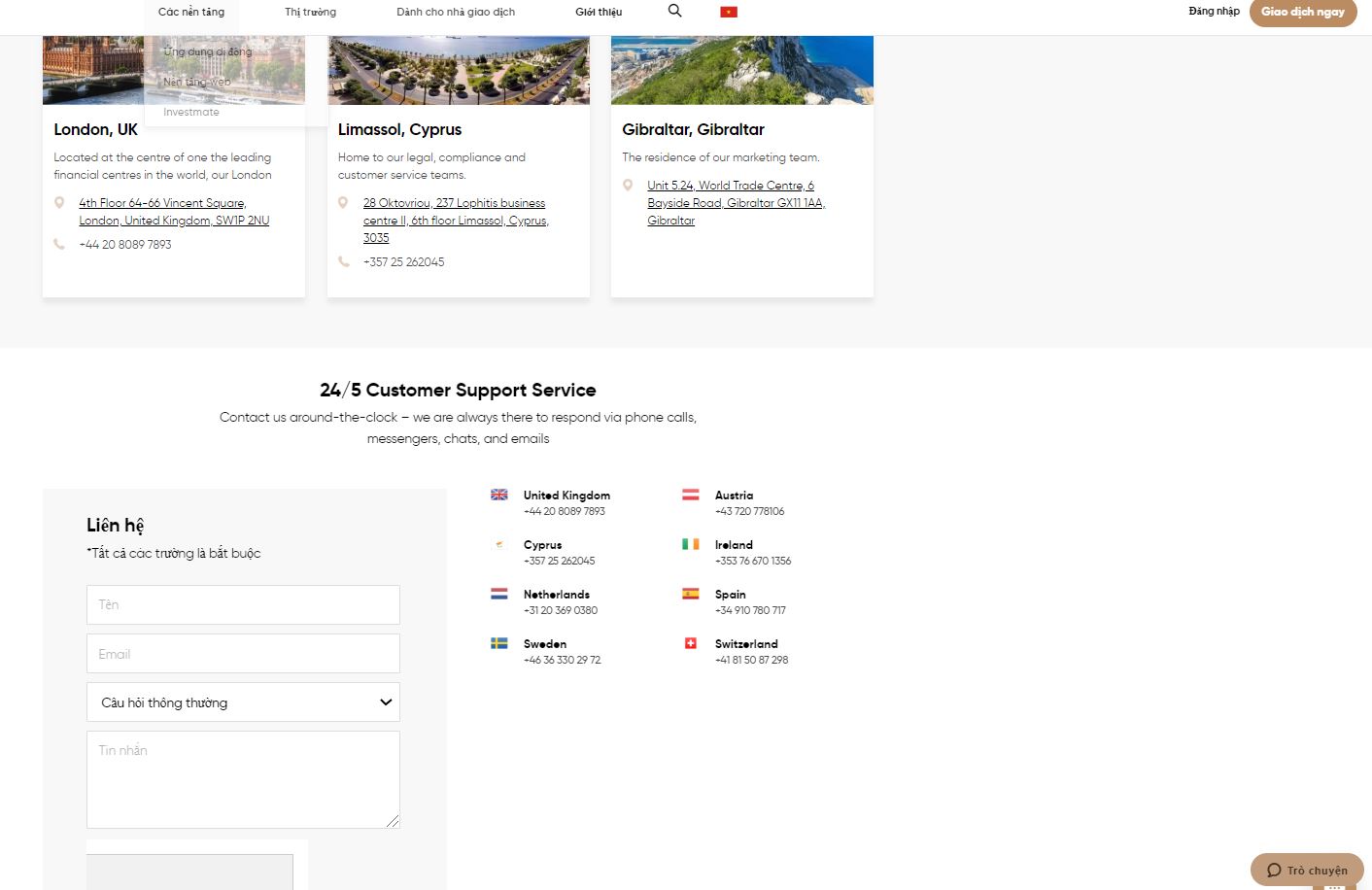Click the Vietnam flag language icon

[729, 12]
